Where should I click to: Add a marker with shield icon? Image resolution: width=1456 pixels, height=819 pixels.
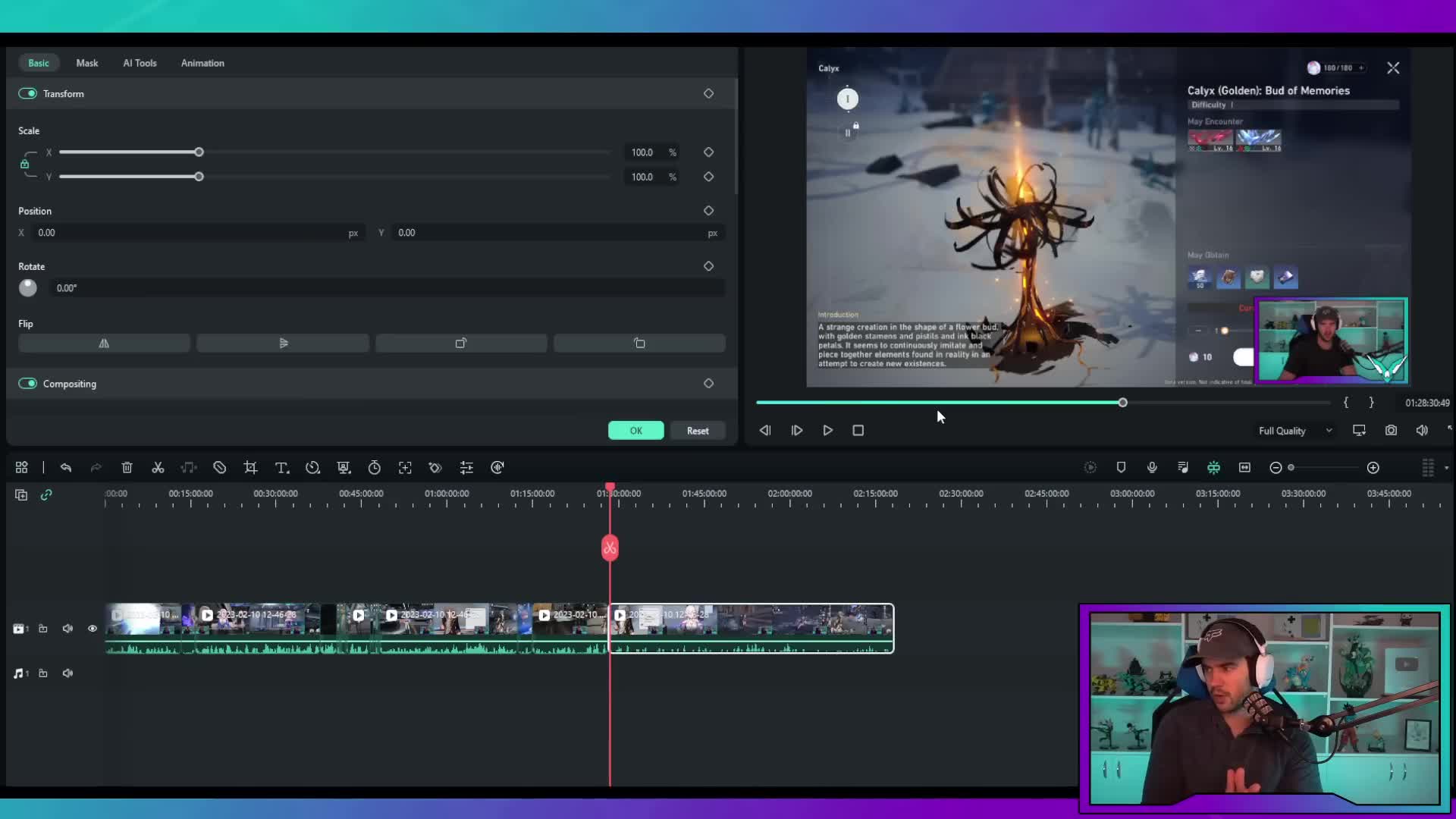[x=1121, y=468]
